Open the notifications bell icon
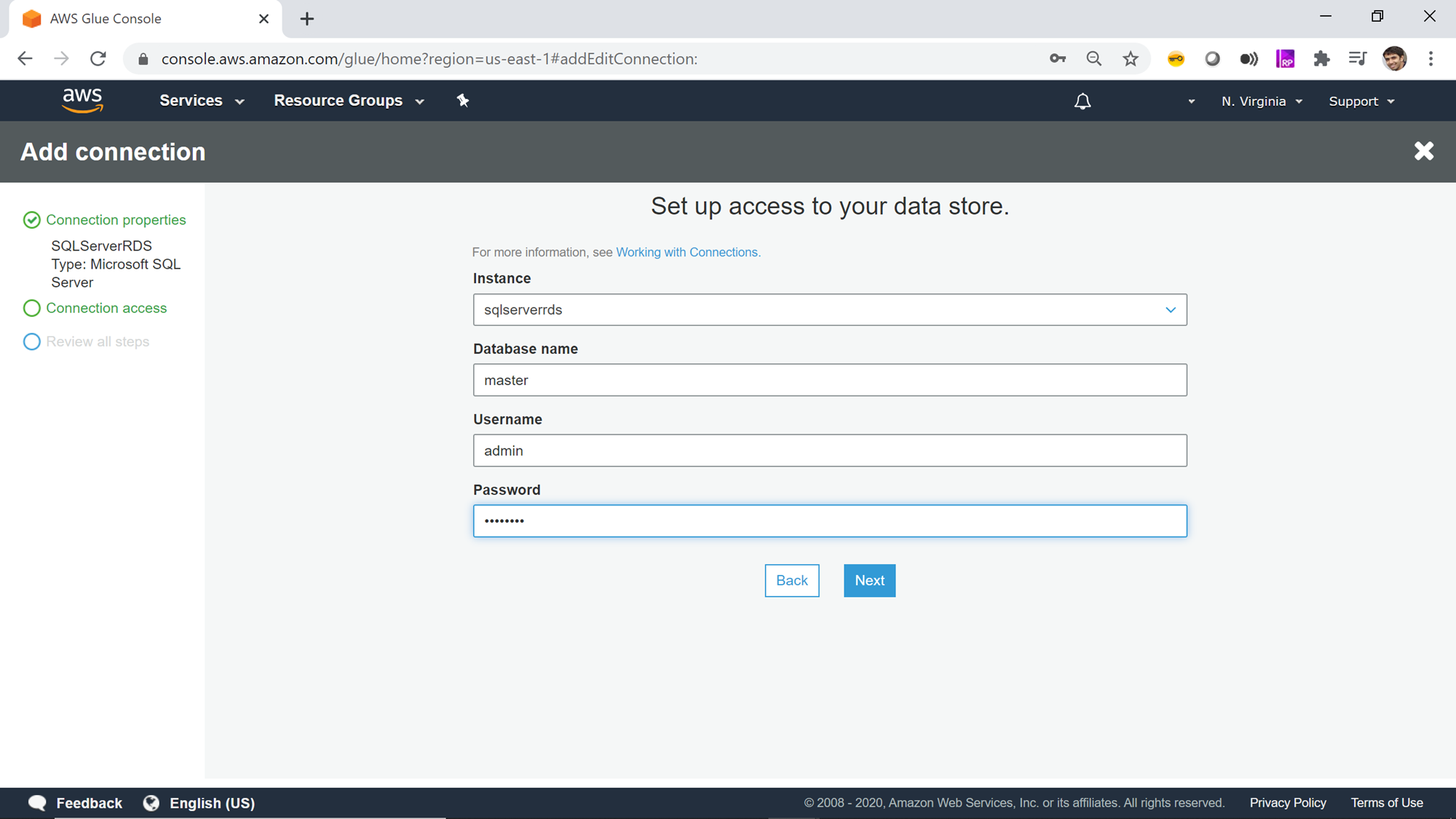The width and height of the screenshot is (1456, 819). (1083, 101)
